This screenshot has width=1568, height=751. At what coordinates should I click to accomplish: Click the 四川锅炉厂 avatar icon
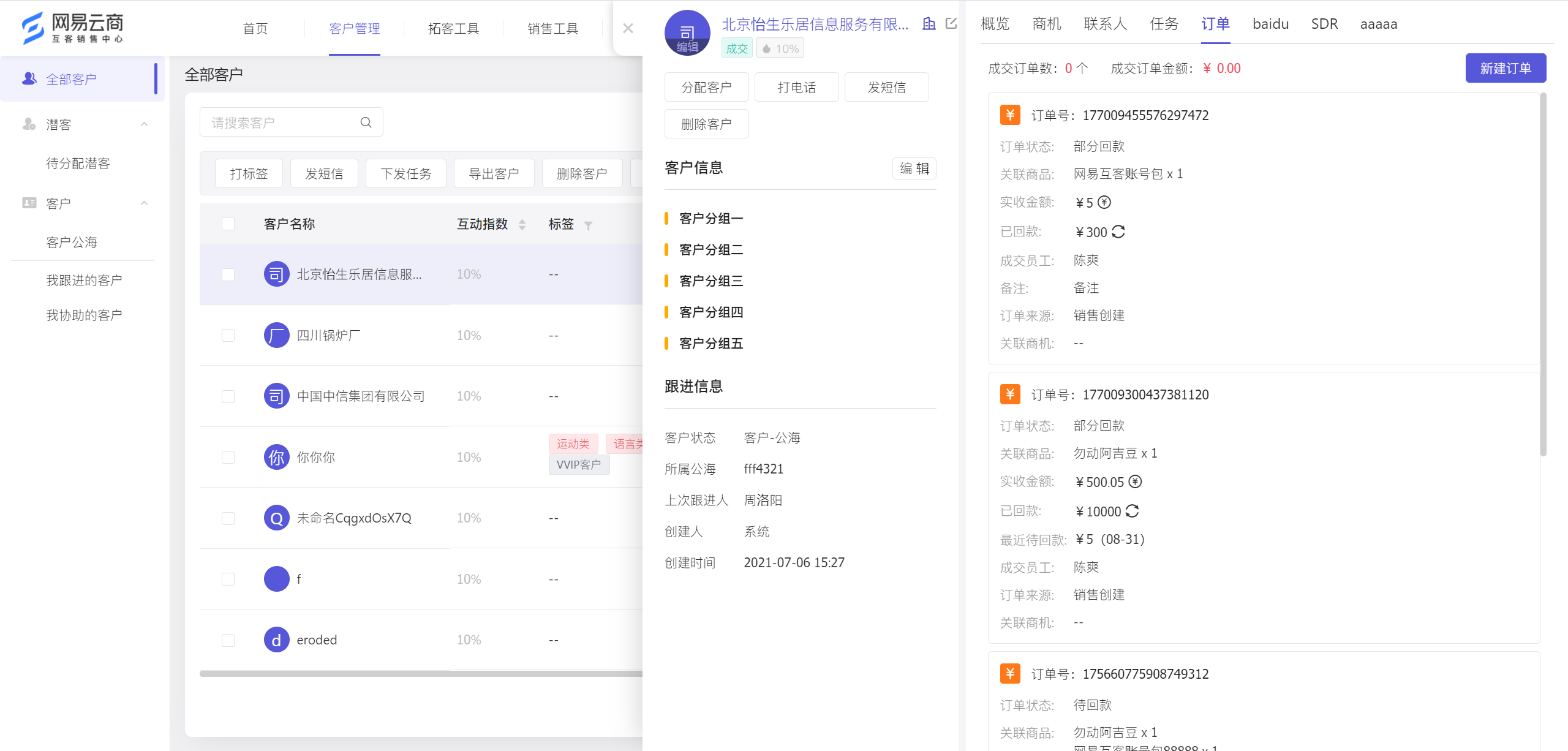click(x=277, y=335)
